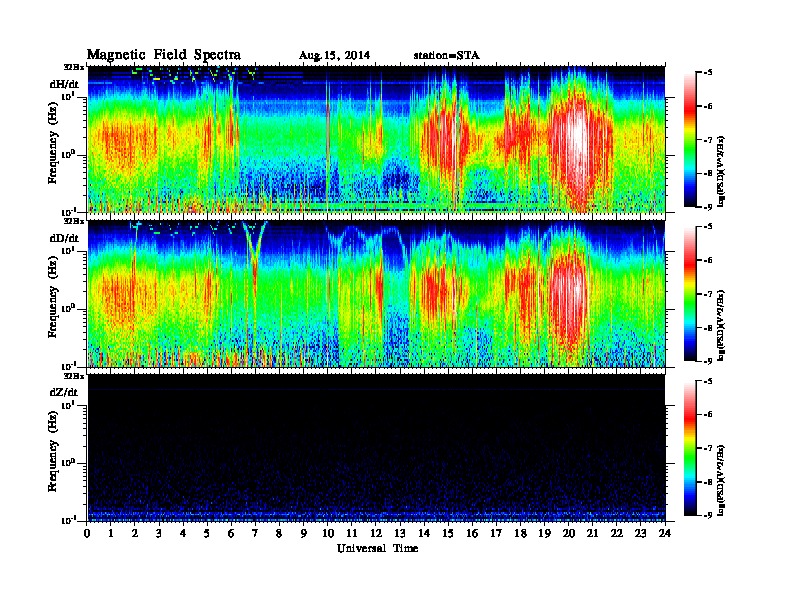Click the color scale bar beside dH/dt panel

(690, 140)
